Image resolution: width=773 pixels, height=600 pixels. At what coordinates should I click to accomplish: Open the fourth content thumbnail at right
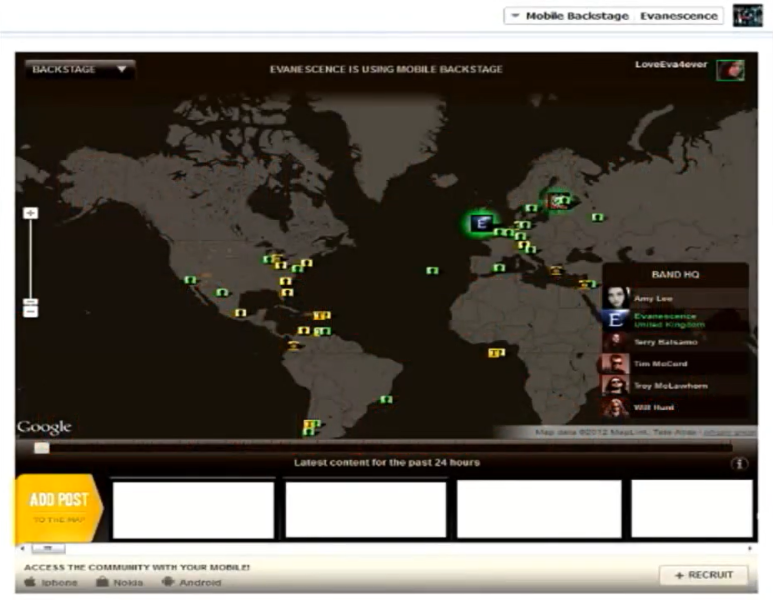point(692,509)
